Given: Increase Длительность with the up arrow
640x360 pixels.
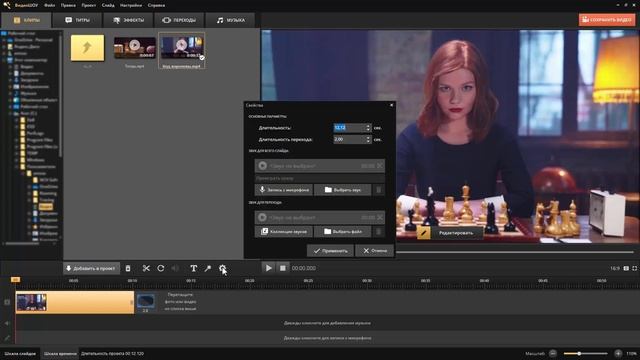Looking at the screenshot, I should tap(368, 126).
